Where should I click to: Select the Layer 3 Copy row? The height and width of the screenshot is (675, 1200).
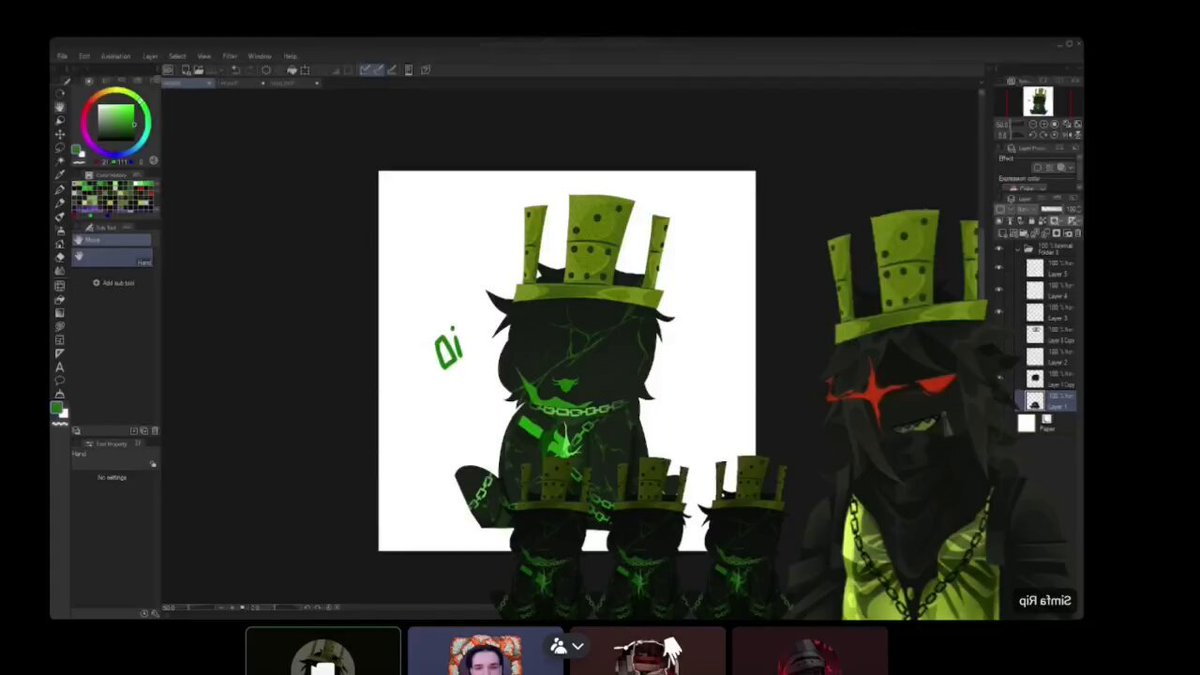click(1048, 334)
